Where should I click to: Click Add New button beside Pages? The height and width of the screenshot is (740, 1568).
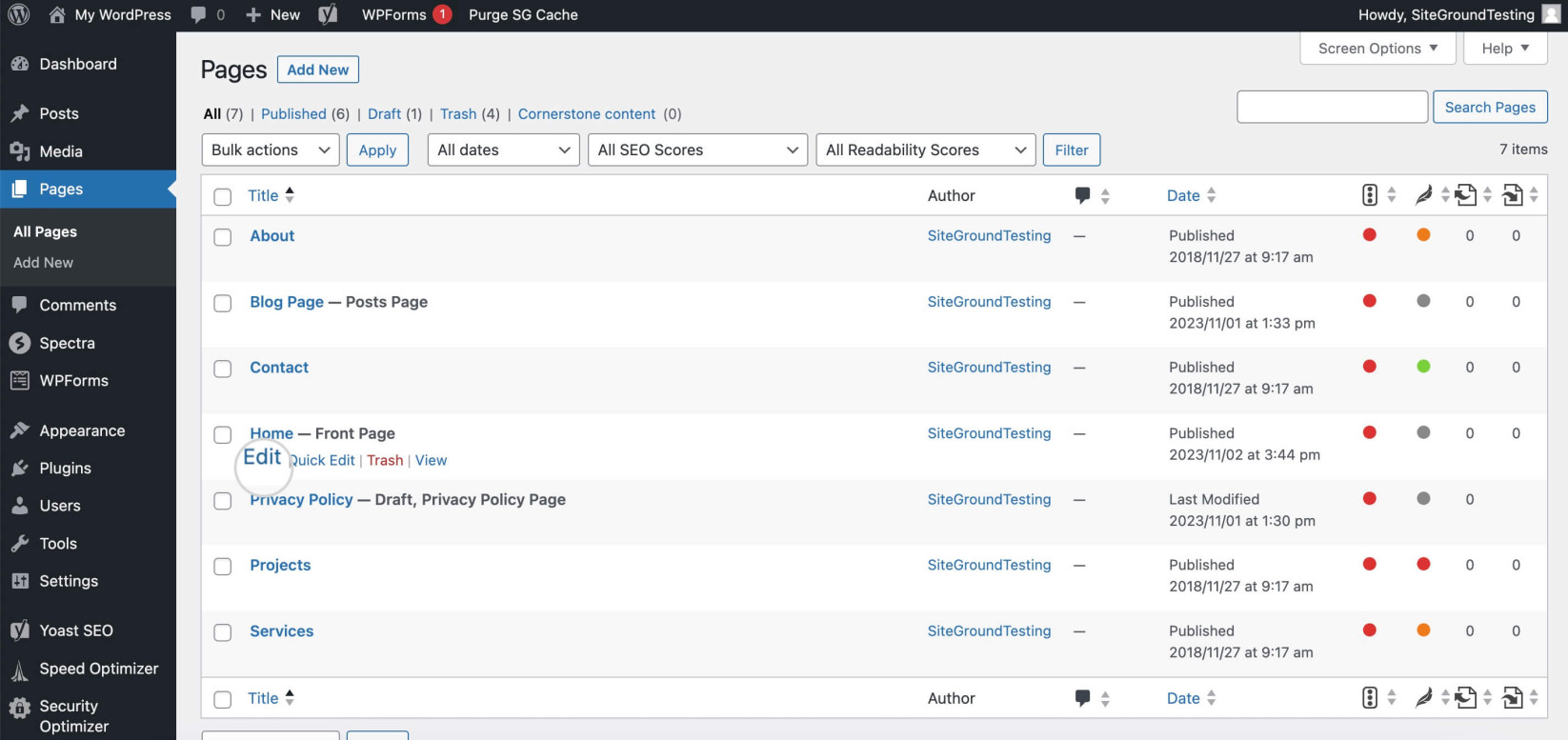point(318,70)
